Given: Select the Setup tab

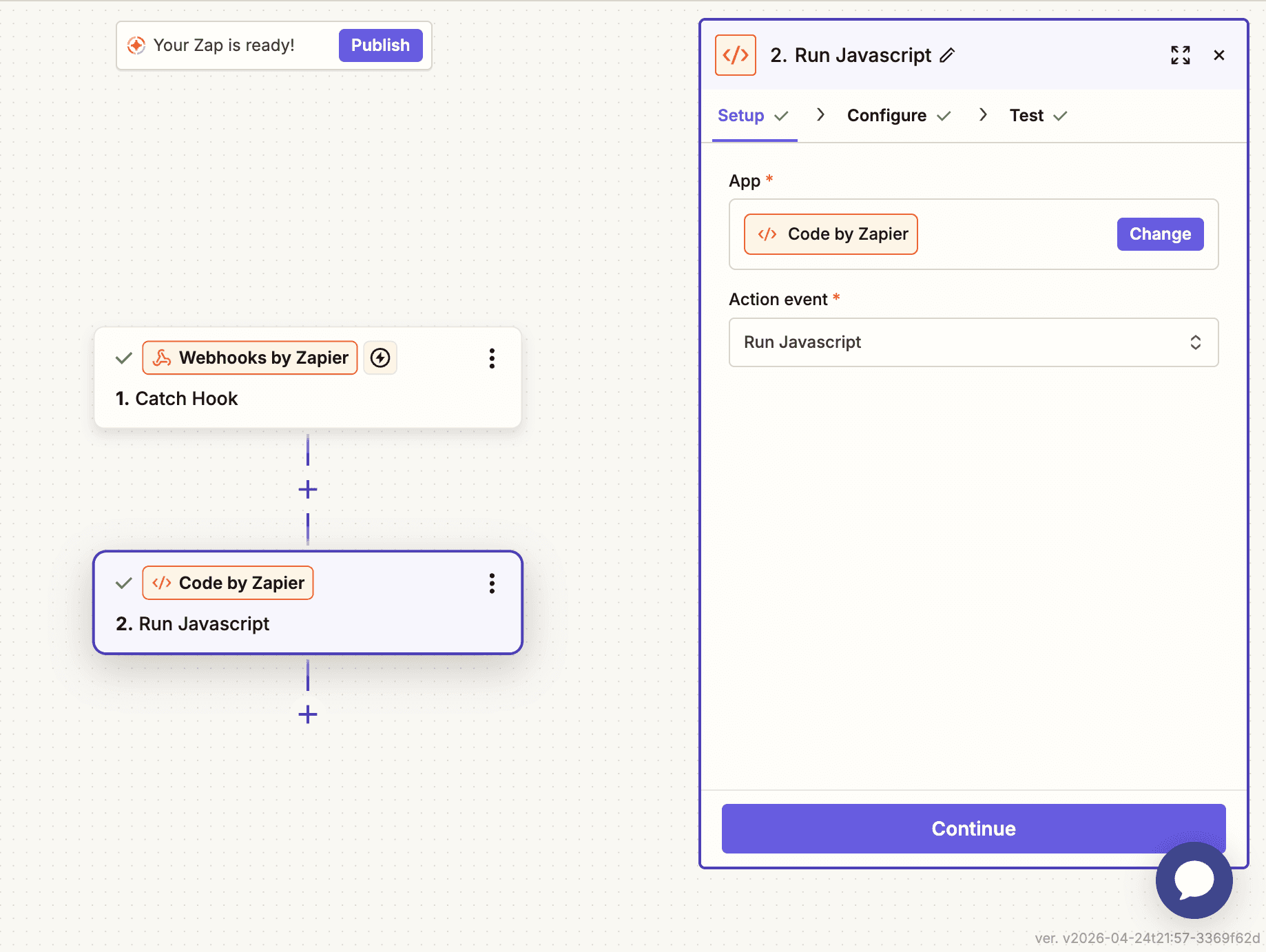Looking at the screenshot, I should [740, 115].
